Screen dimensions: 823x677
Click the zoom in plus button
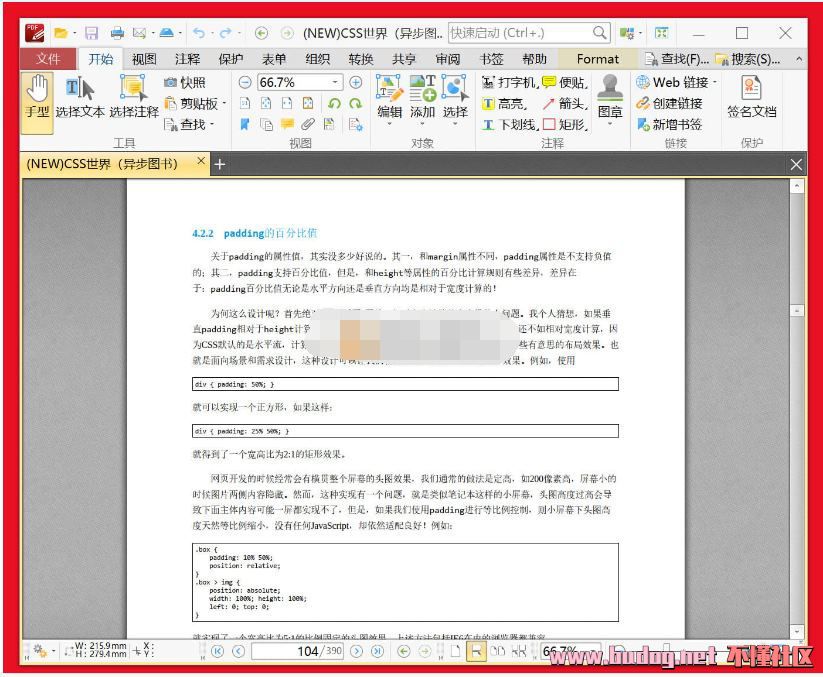click(355, 82)
